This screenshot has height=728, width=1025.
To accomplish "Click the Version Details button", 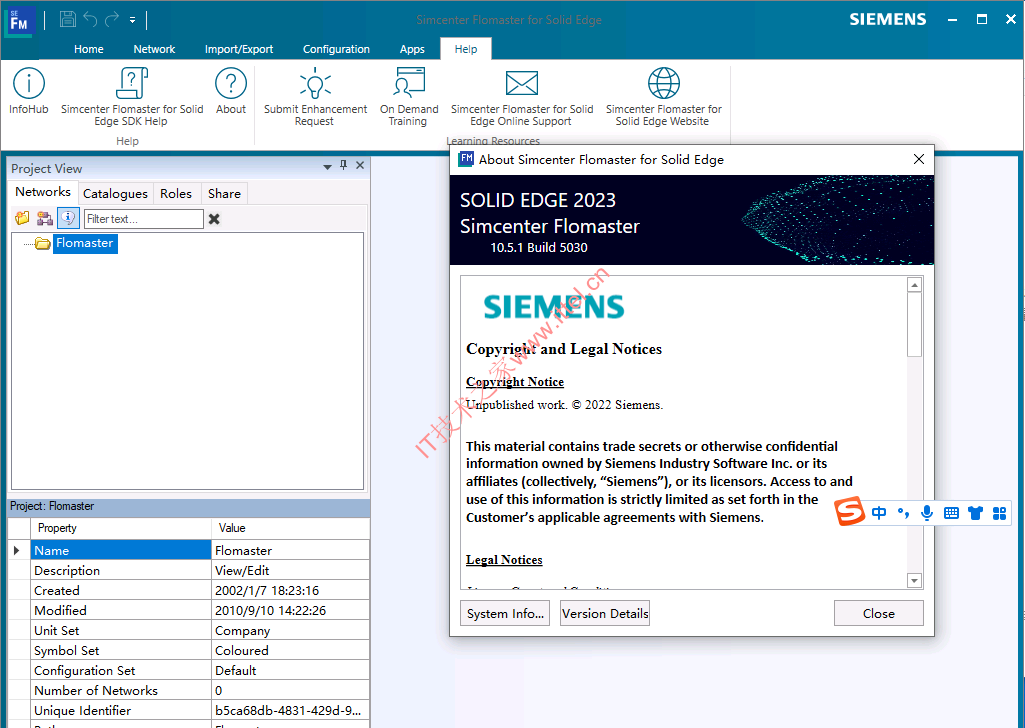I will click(x=605, y=614).
